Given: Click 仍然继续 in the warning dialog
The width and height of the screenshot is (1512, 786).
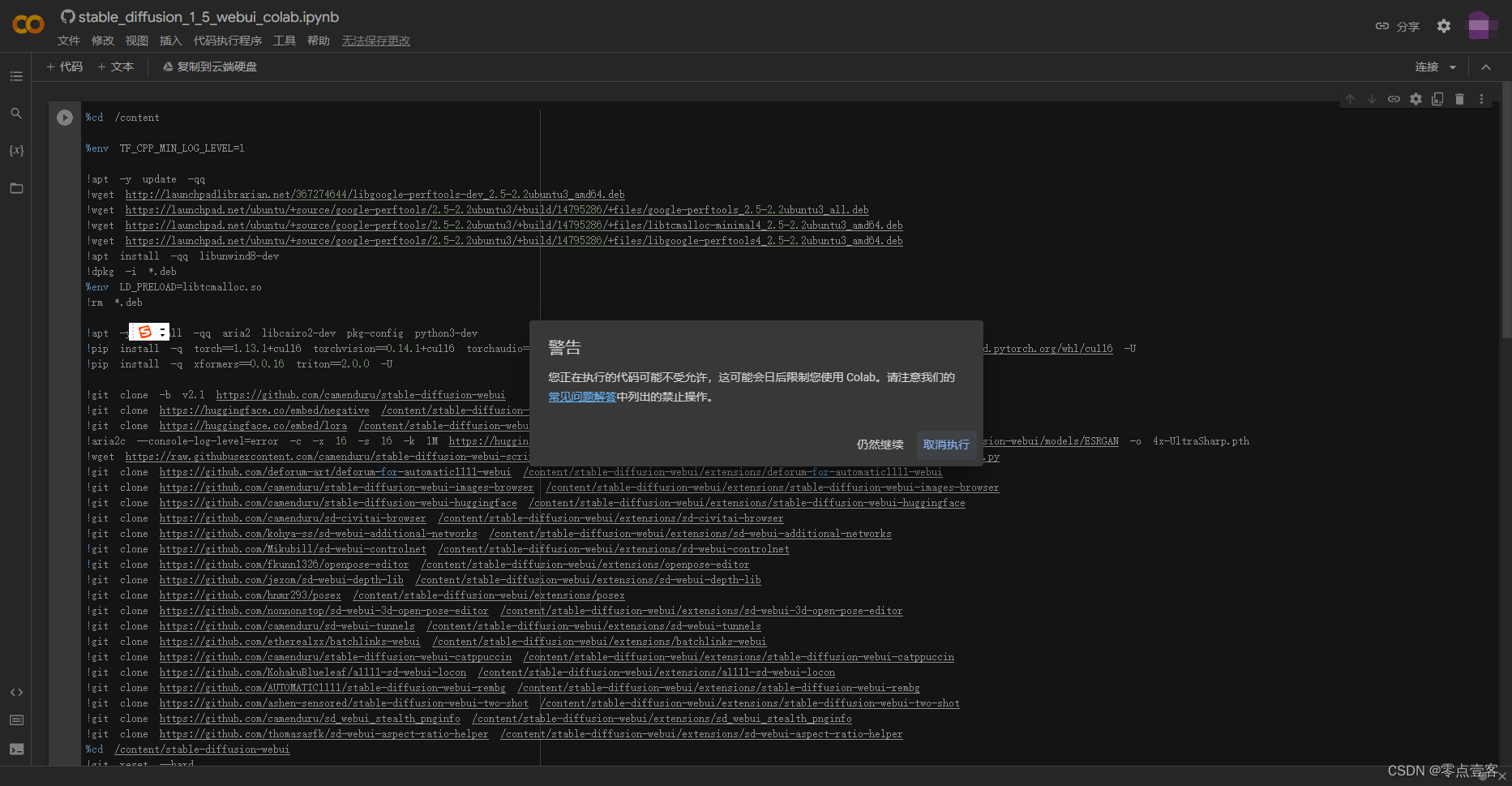Looking at the screenshot, I should 880,445.
